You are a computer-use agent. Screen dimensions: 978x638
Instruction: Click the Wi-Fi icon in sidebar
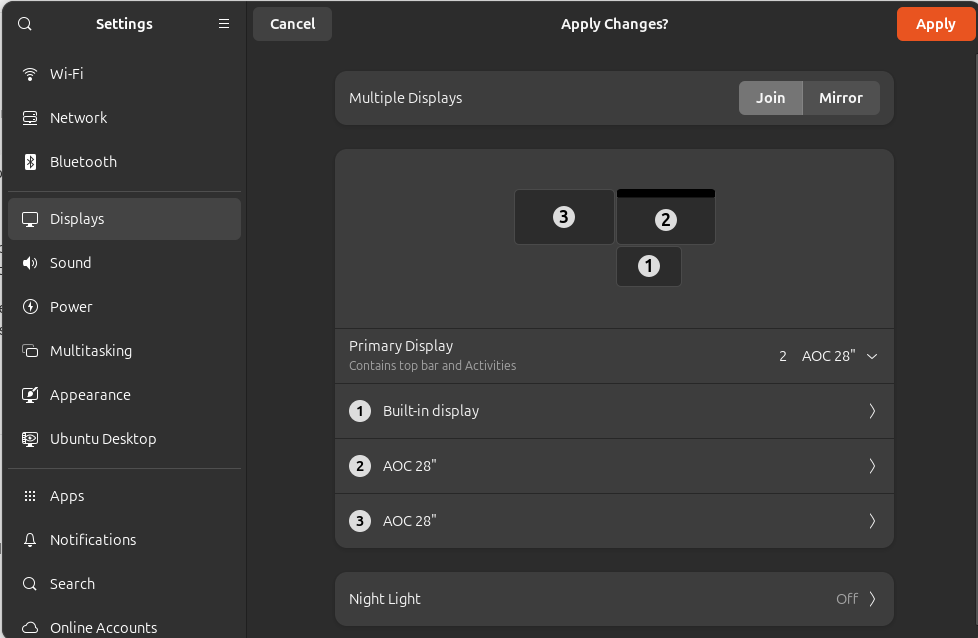pos(30,74)
